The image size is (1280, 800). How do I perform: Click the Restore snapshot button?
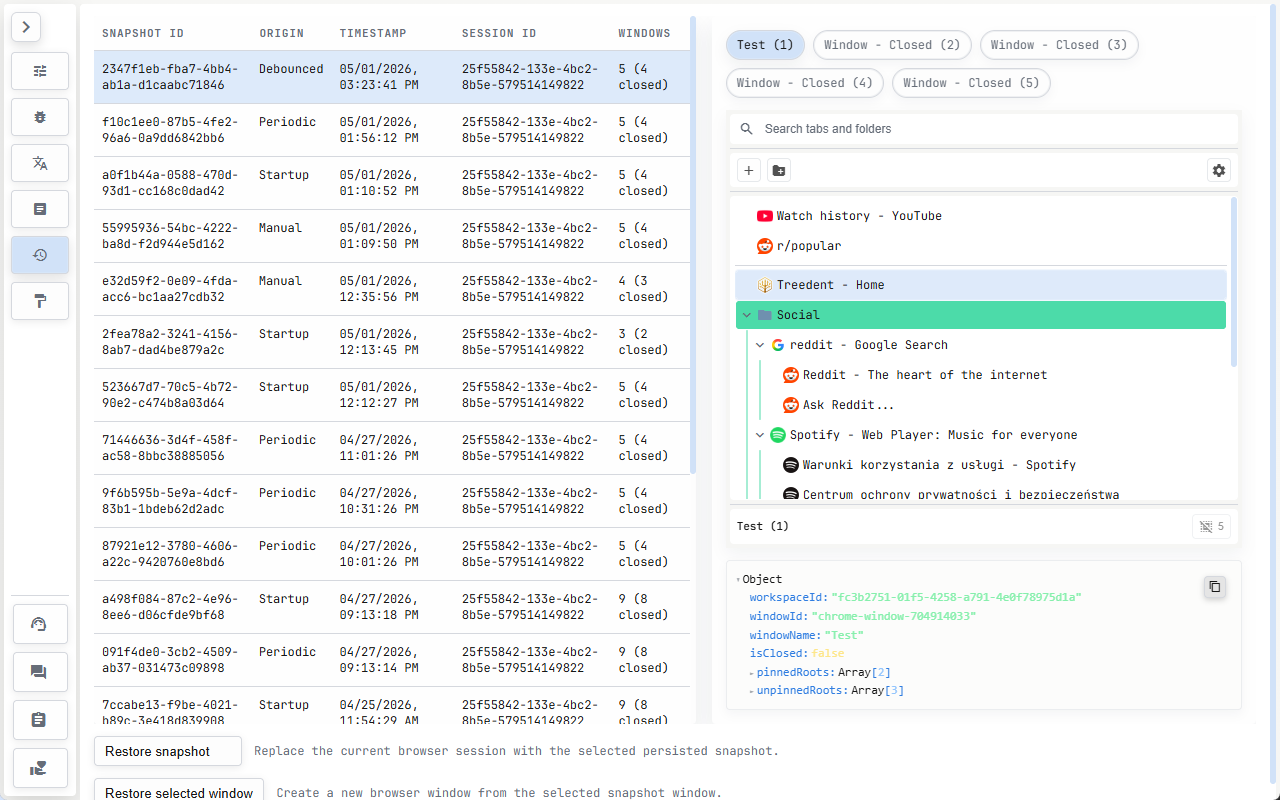(x=168, y=751)
